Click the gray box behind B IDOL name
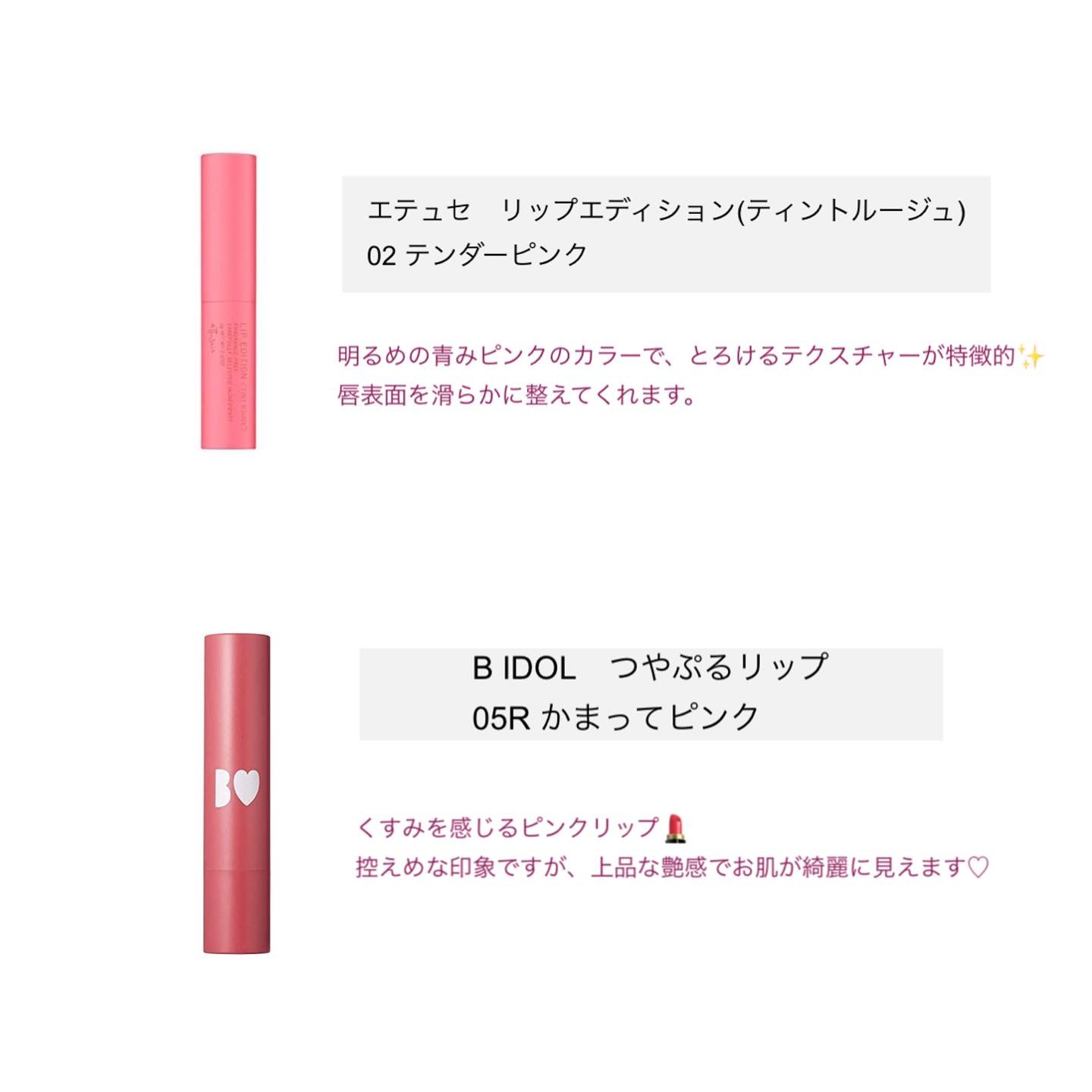Image resolution: width=1092 pixels, height=1092 pixels. point(651,693)
